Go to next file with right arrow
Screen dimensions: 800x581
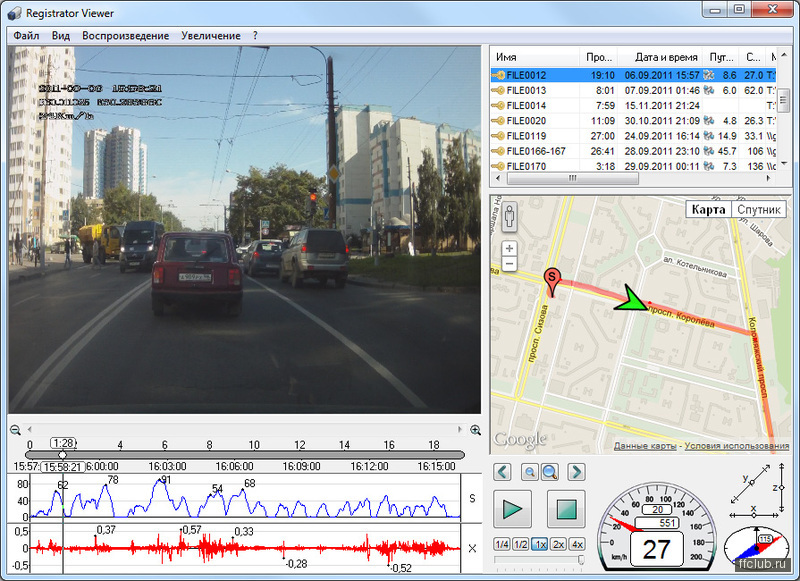(x=577, y=472)
